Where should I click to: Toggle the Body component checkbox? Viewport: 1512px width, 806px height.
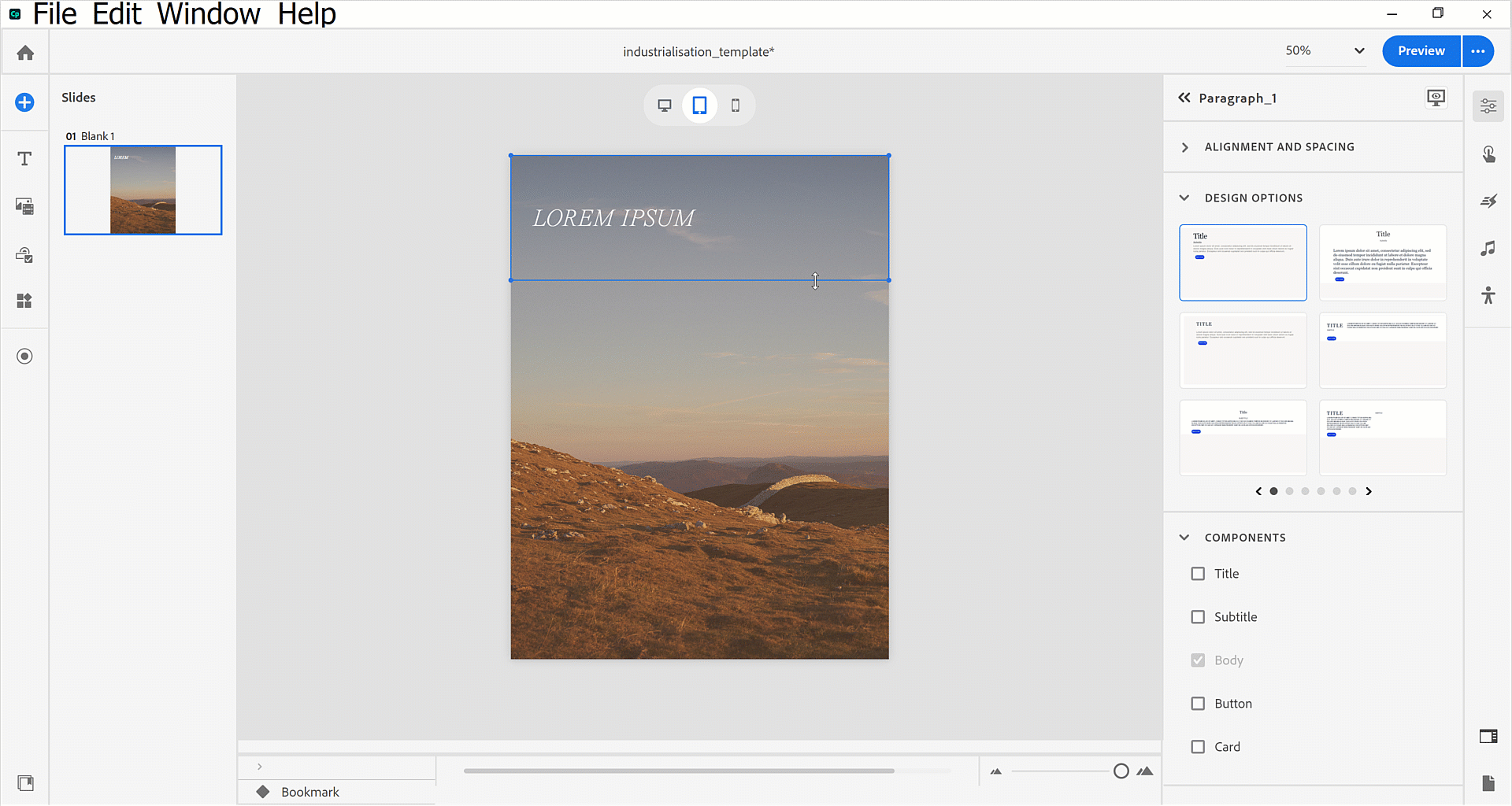click(x=1198, y=660)
